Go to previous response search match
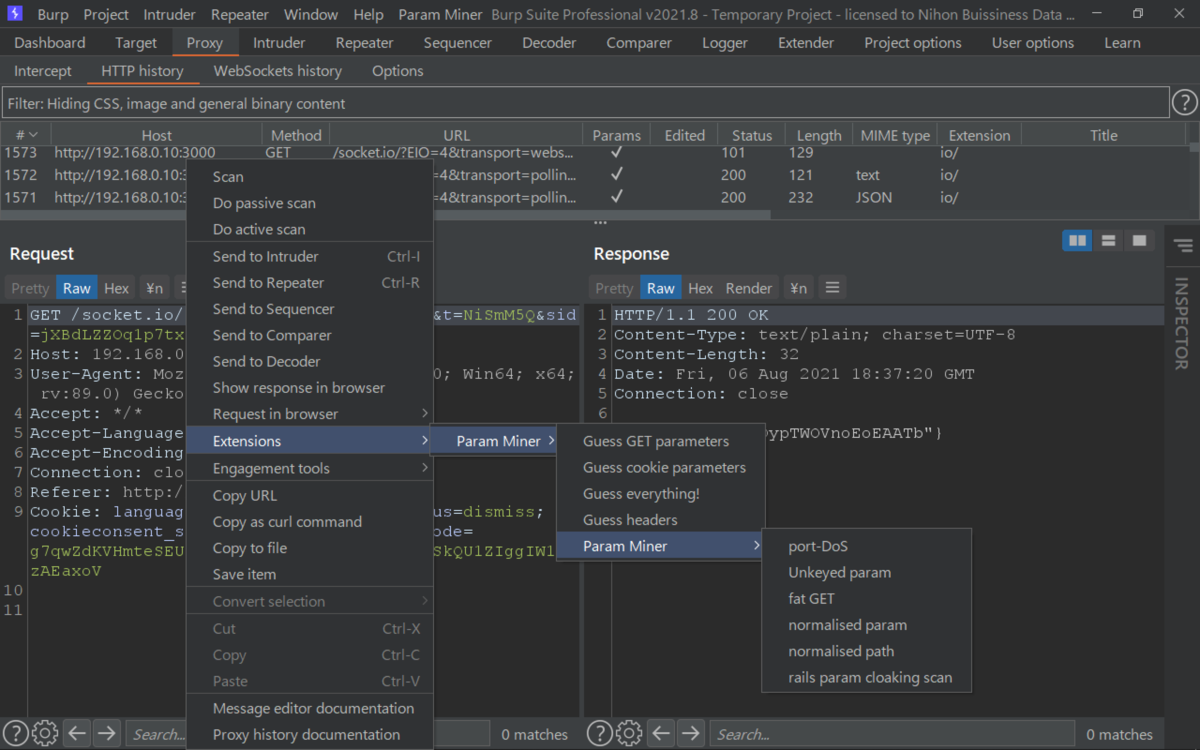Screen dimensions: 1200x750 pyautogui.click(x=661, y=733)
